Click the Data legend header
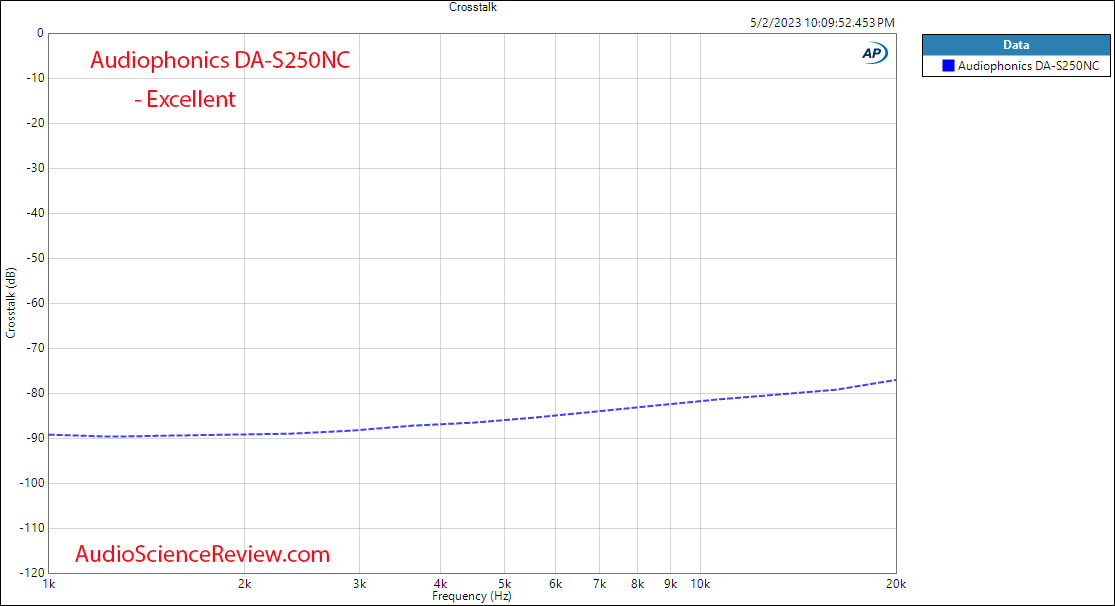The image size is (1115, 606). tap(1016, 45)
